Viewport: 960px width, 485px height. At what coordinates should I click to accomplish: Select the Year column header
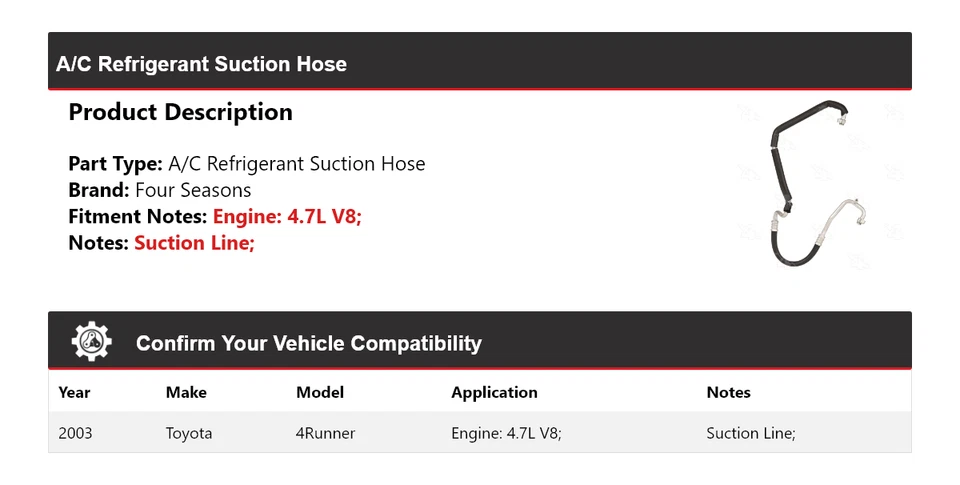coord(74,392)
